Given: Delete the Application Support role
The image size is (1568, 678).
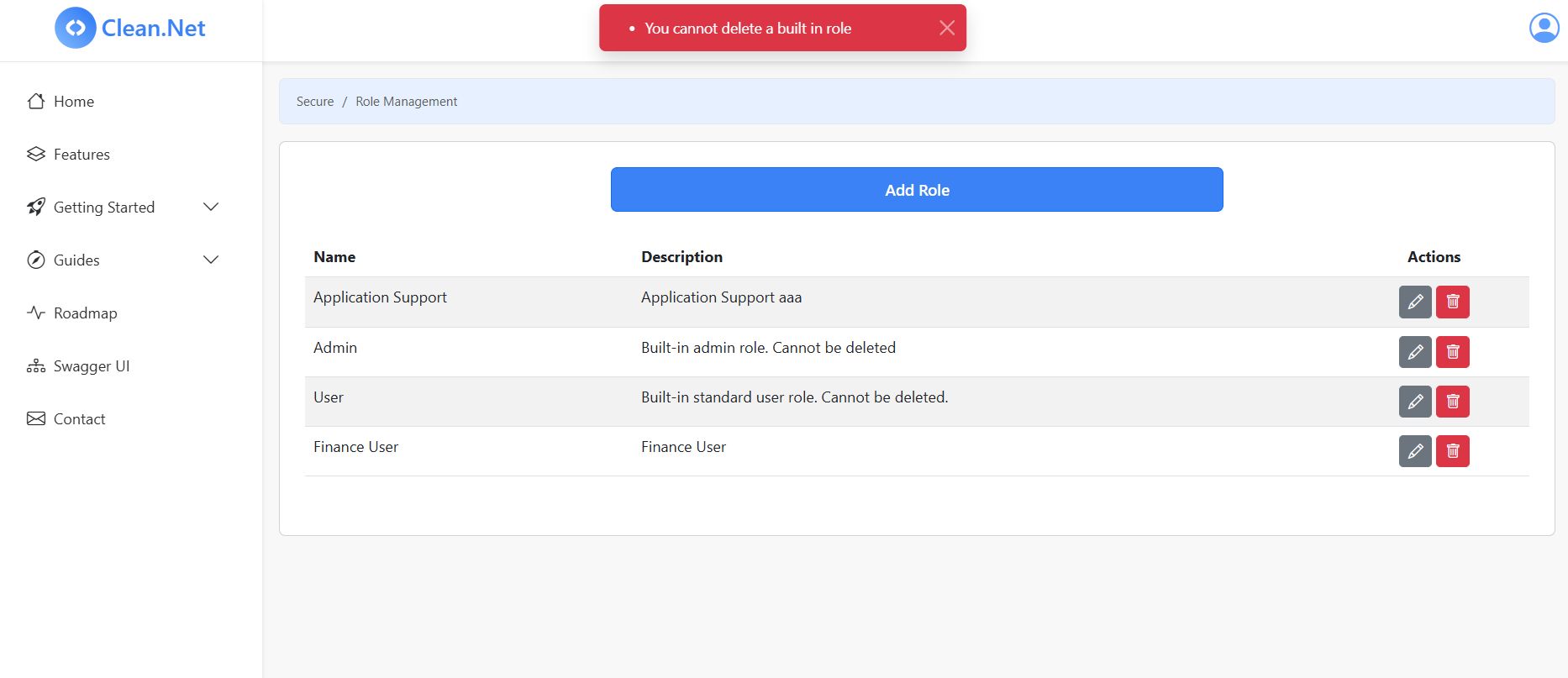Looking at the screenshot, I should 1452,302.
